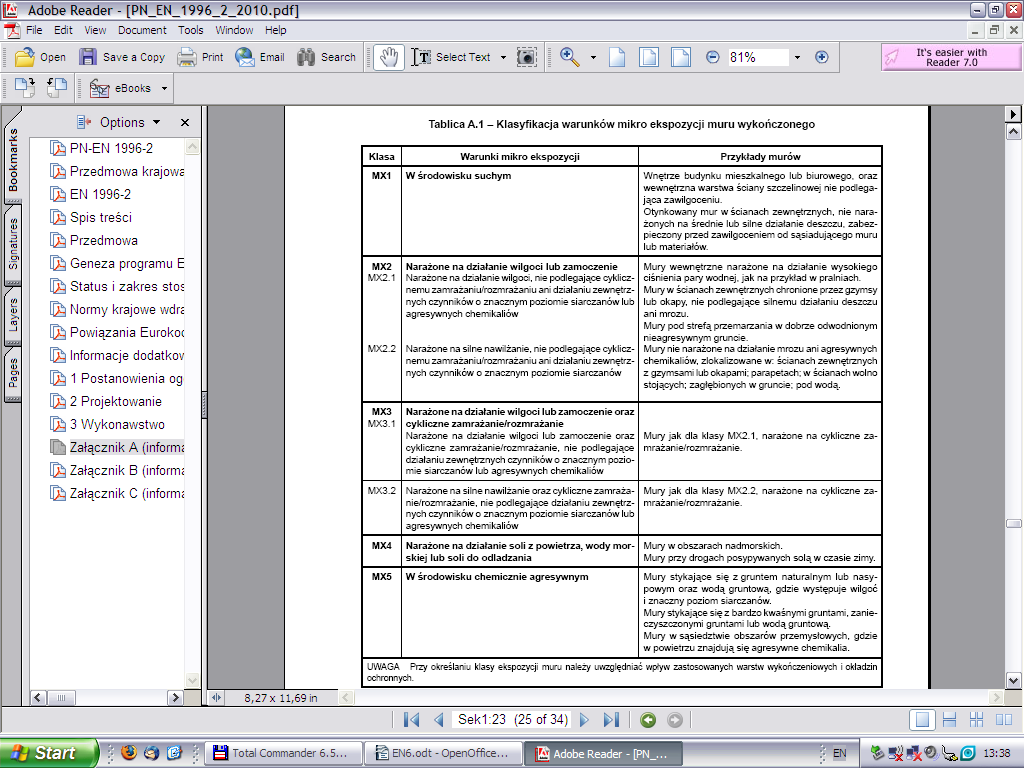Click the page number field 'Sek1:23'
The image size is (1024, 768).
pyautogui.click(x=513, y=720)
